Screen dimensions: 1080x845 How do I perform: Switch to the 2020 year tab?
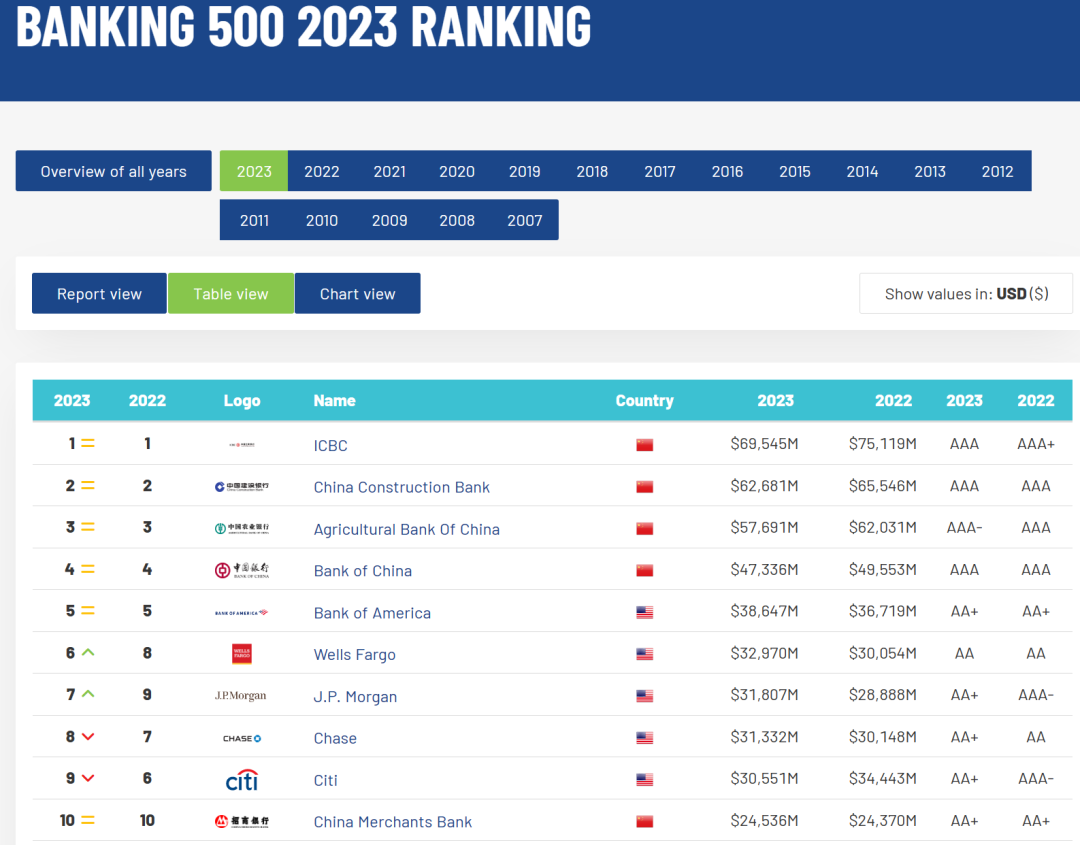[457, 171]
